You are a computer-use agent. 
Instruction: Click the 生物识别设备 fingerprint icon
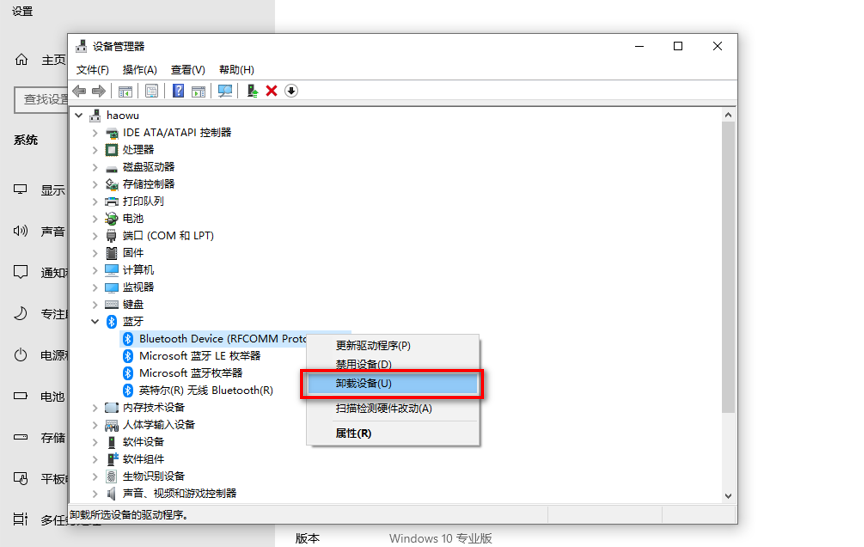(x=111, y=476)
